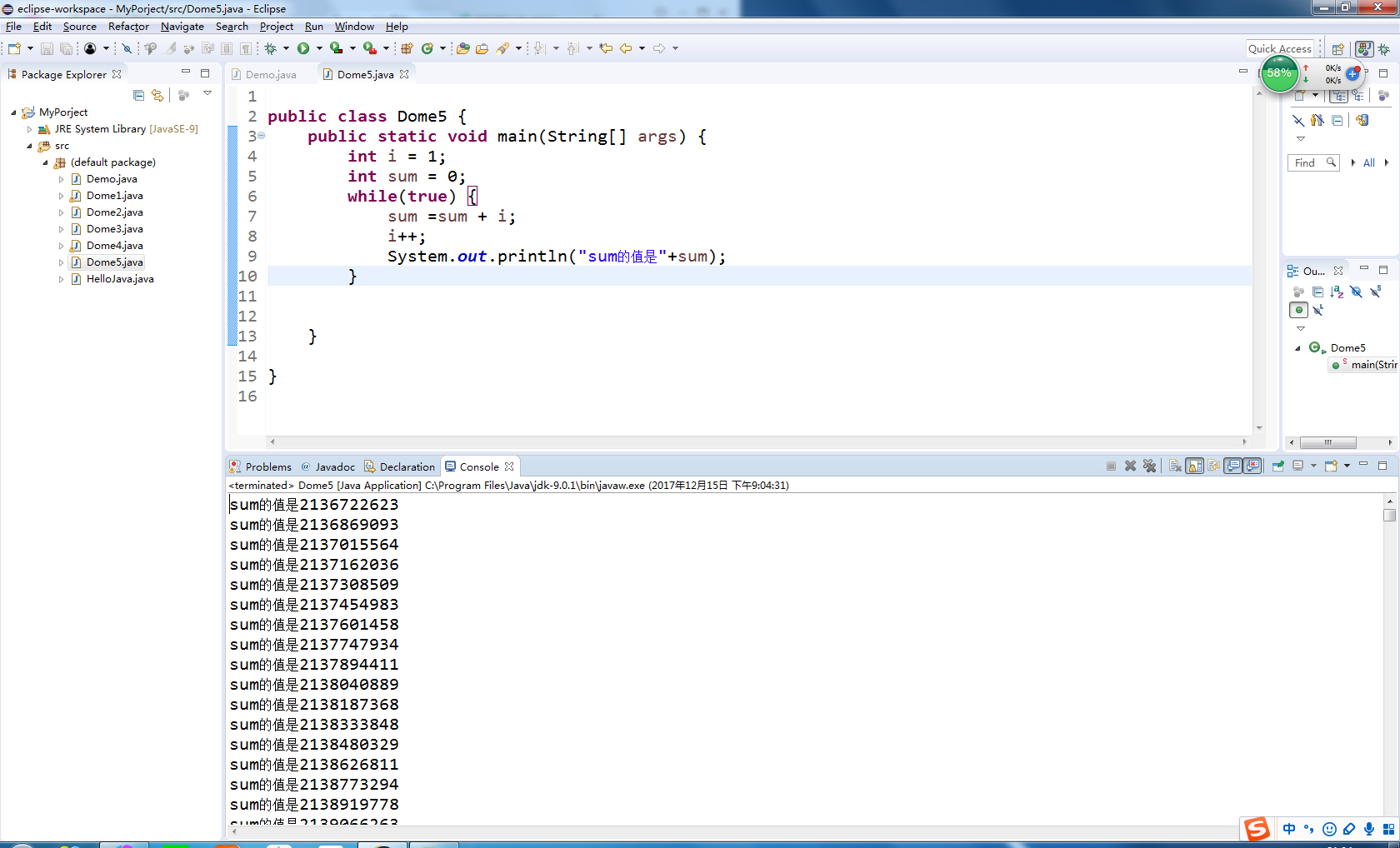Click Remove Launch in Console
Viewport: 1400px width, 848px height.
tap(1131, 466)
